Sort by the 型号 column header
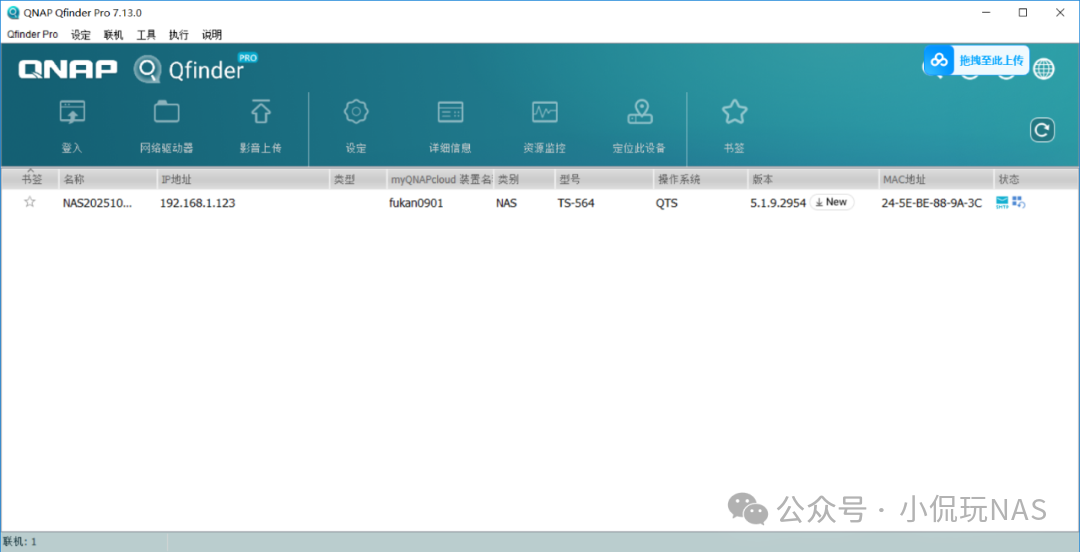This screenshot has height=552, width=1080. pos(604,179)
